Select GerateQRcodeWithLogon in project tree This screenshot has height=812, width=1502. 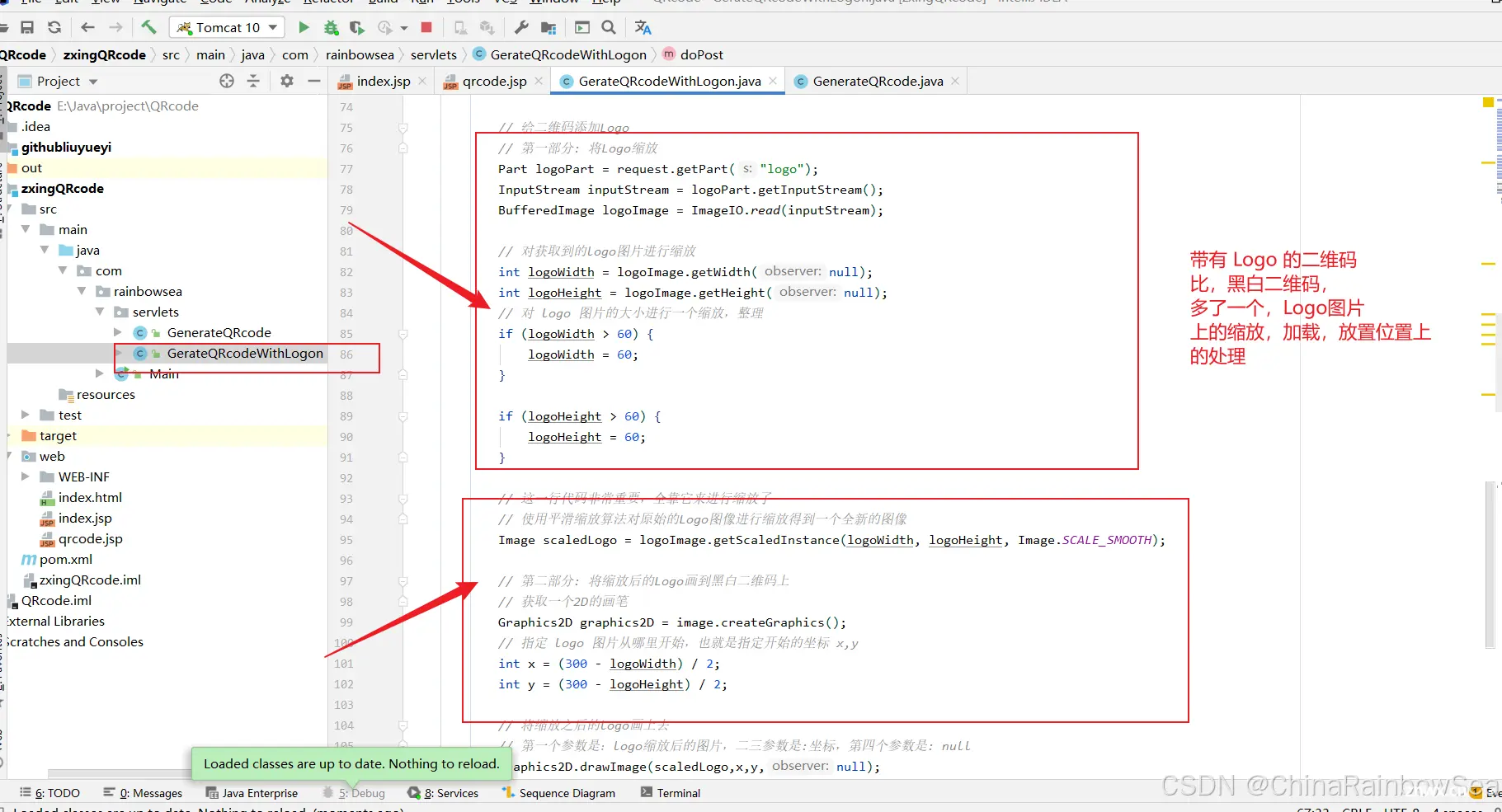tap(244, 353)
